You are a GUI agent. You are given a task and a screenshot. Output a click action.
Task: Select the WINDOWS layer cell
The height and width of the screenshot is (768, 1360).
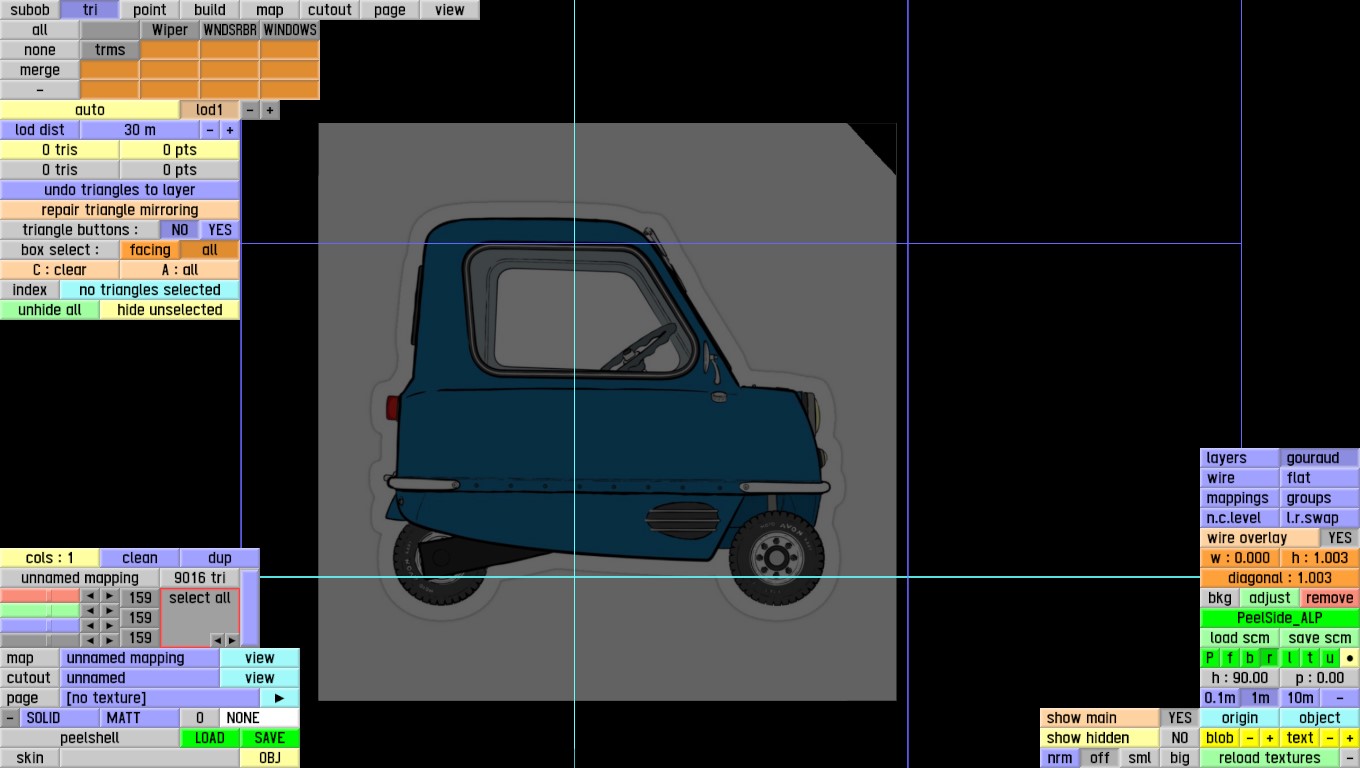pyautogui.click(x=290, y=30)
